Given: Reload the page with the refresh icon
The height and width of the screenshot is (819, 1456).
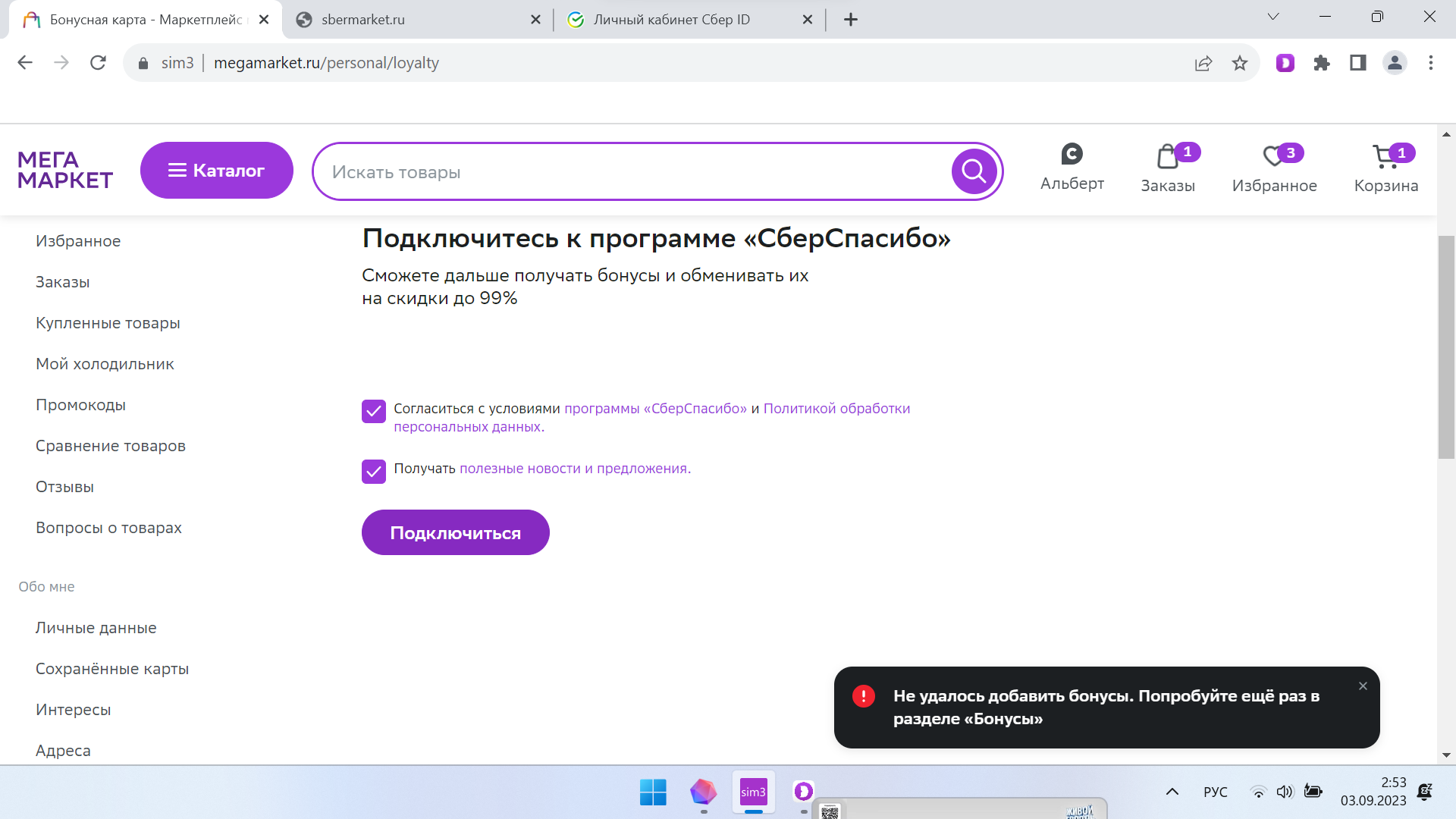Looking at the screenshot, I should (x=98, y=63).
